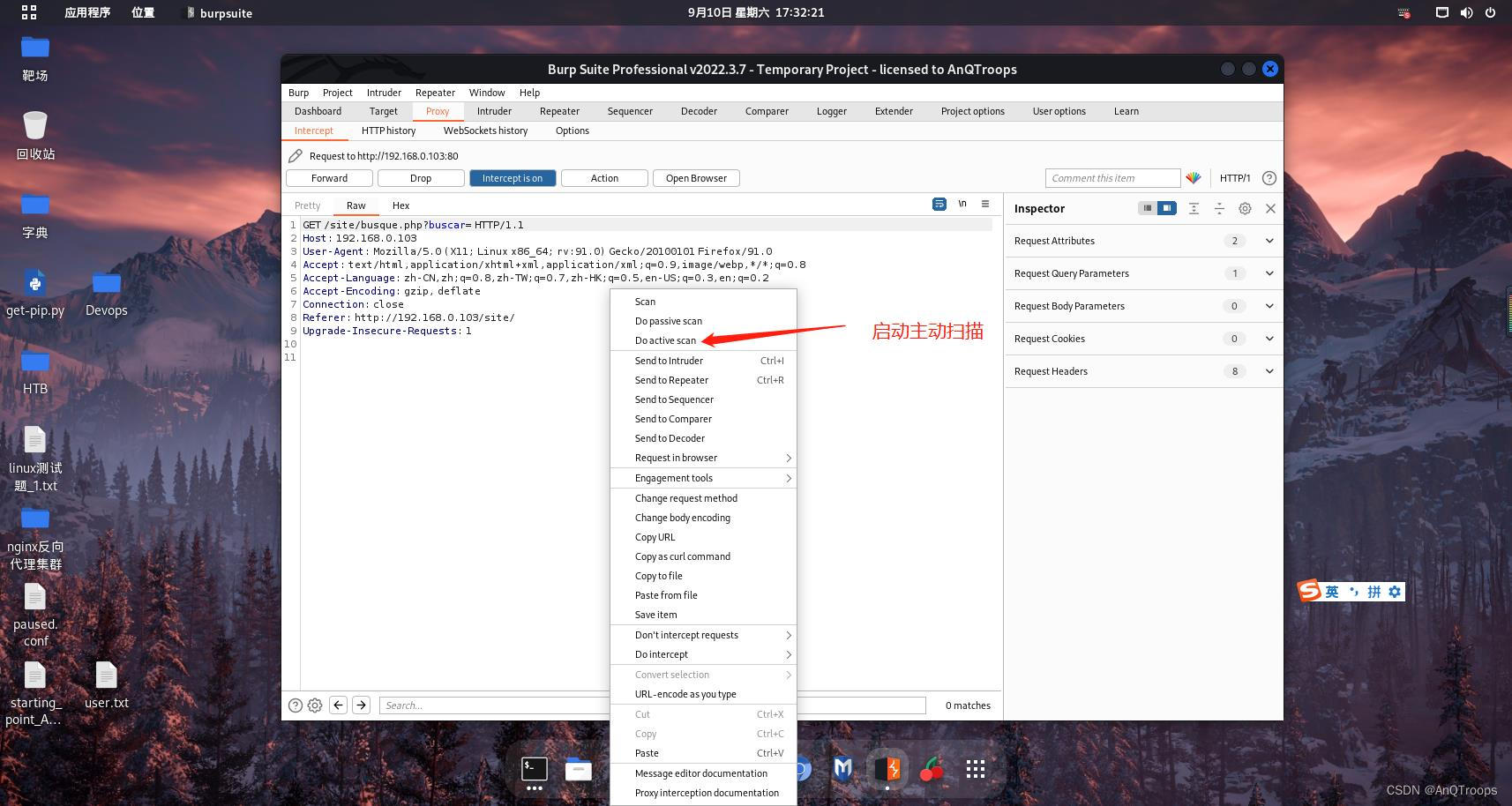Toggle the Intercept is on button
This screenshot has width=1512, height=806.
coord(513,178)
